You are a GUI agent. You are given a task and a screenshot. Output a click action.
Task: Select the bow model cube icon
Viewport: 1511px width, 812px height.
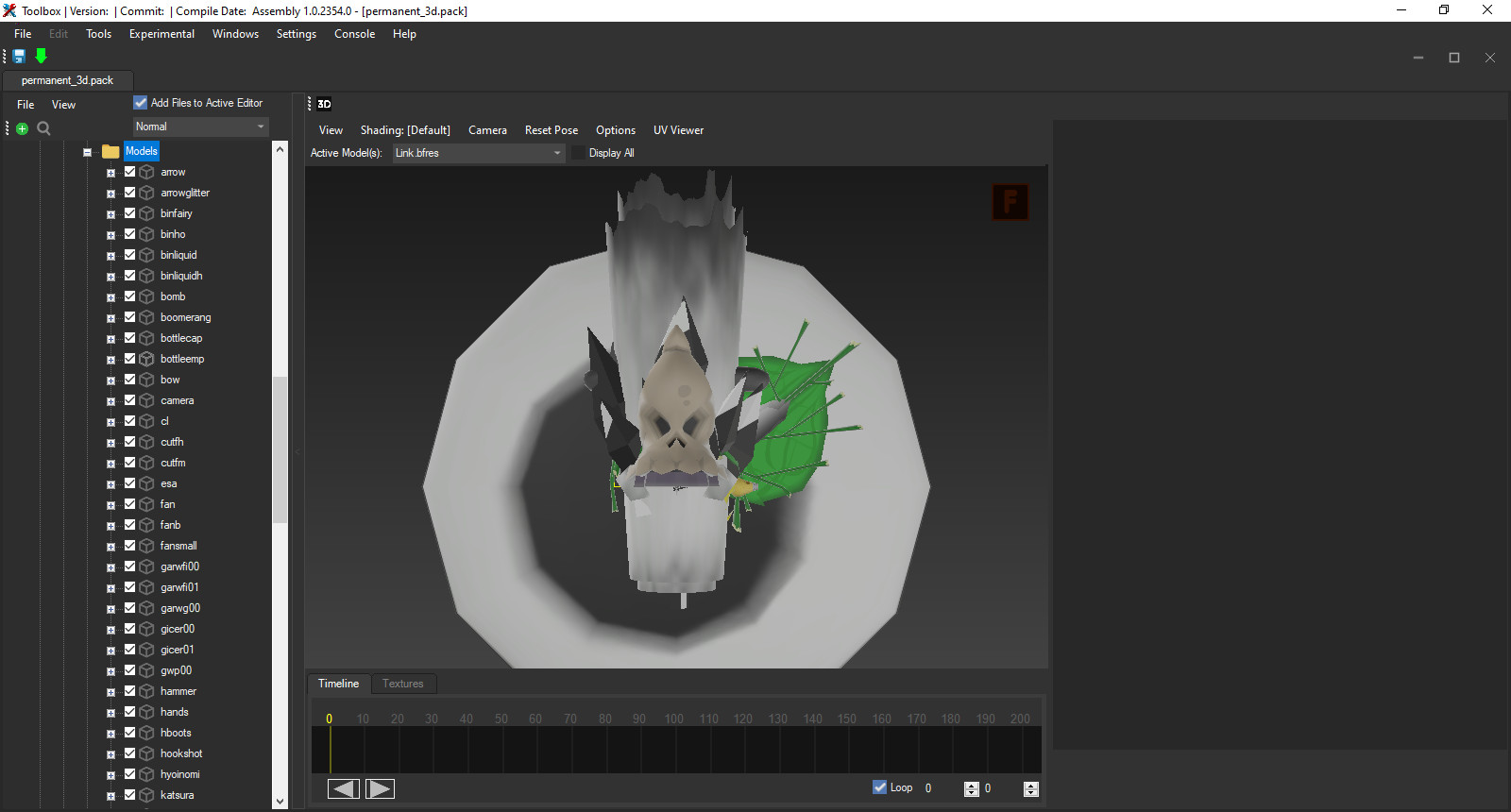146,380
